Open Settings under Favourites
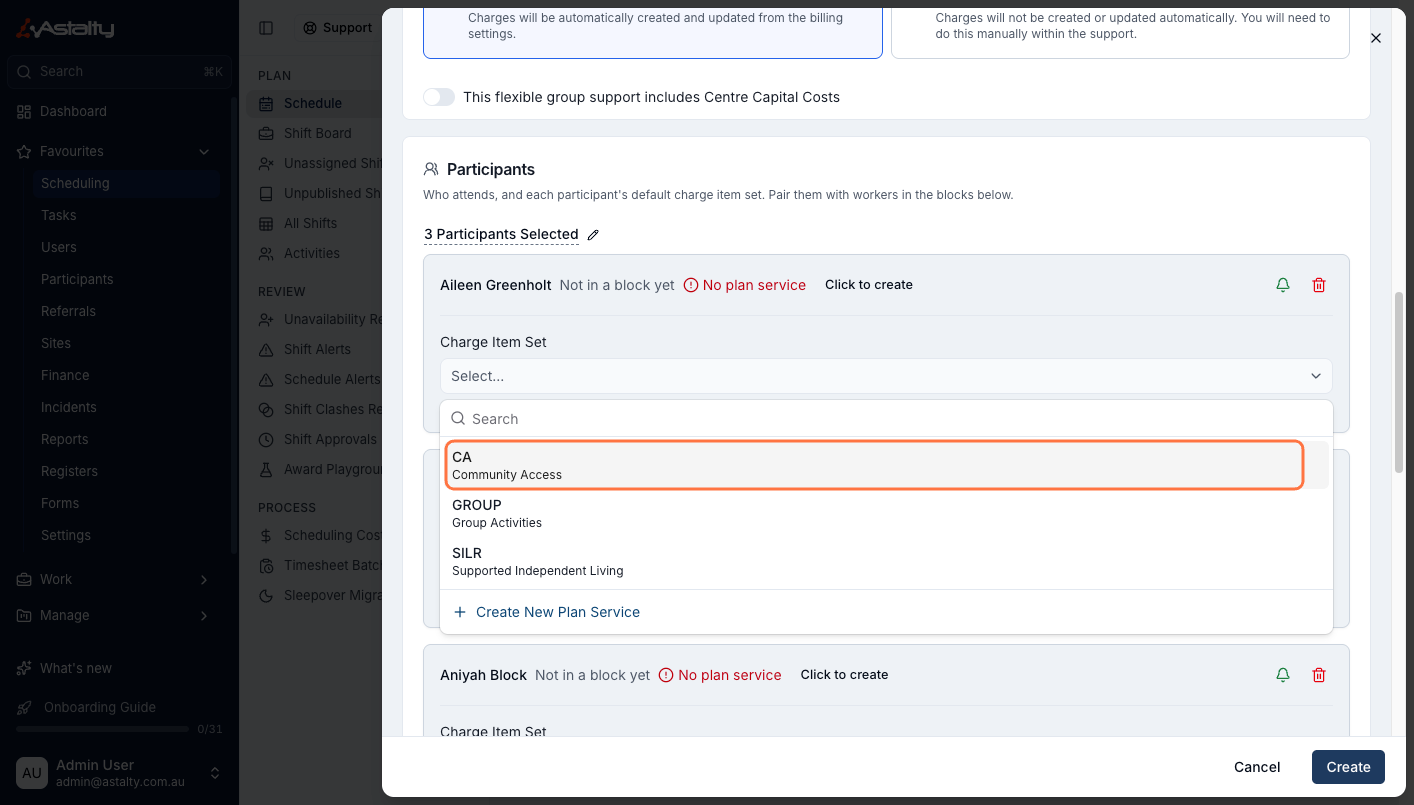The image size is (1414, 805). pyautogui.click(x=66, y=535)
